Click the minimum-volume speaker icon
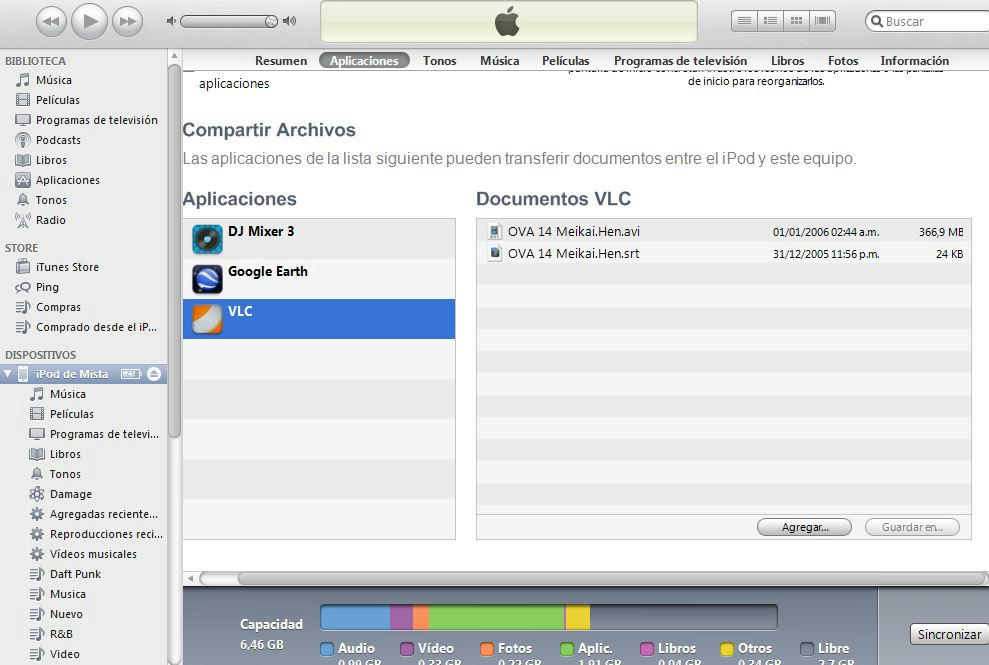 170,21
